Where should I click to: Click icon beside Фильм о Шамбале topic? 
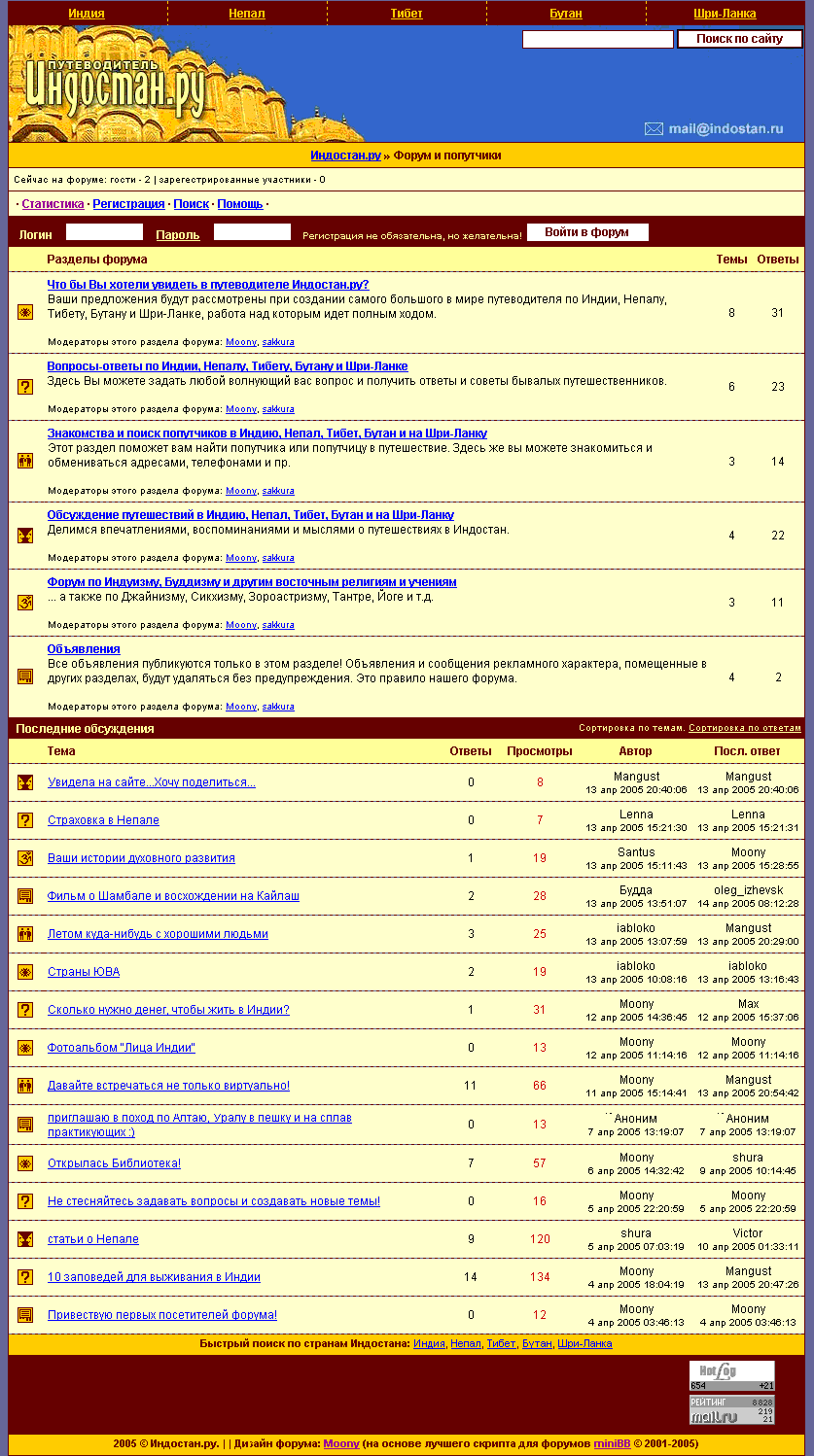pyautogui.click(x=25, y=896)
